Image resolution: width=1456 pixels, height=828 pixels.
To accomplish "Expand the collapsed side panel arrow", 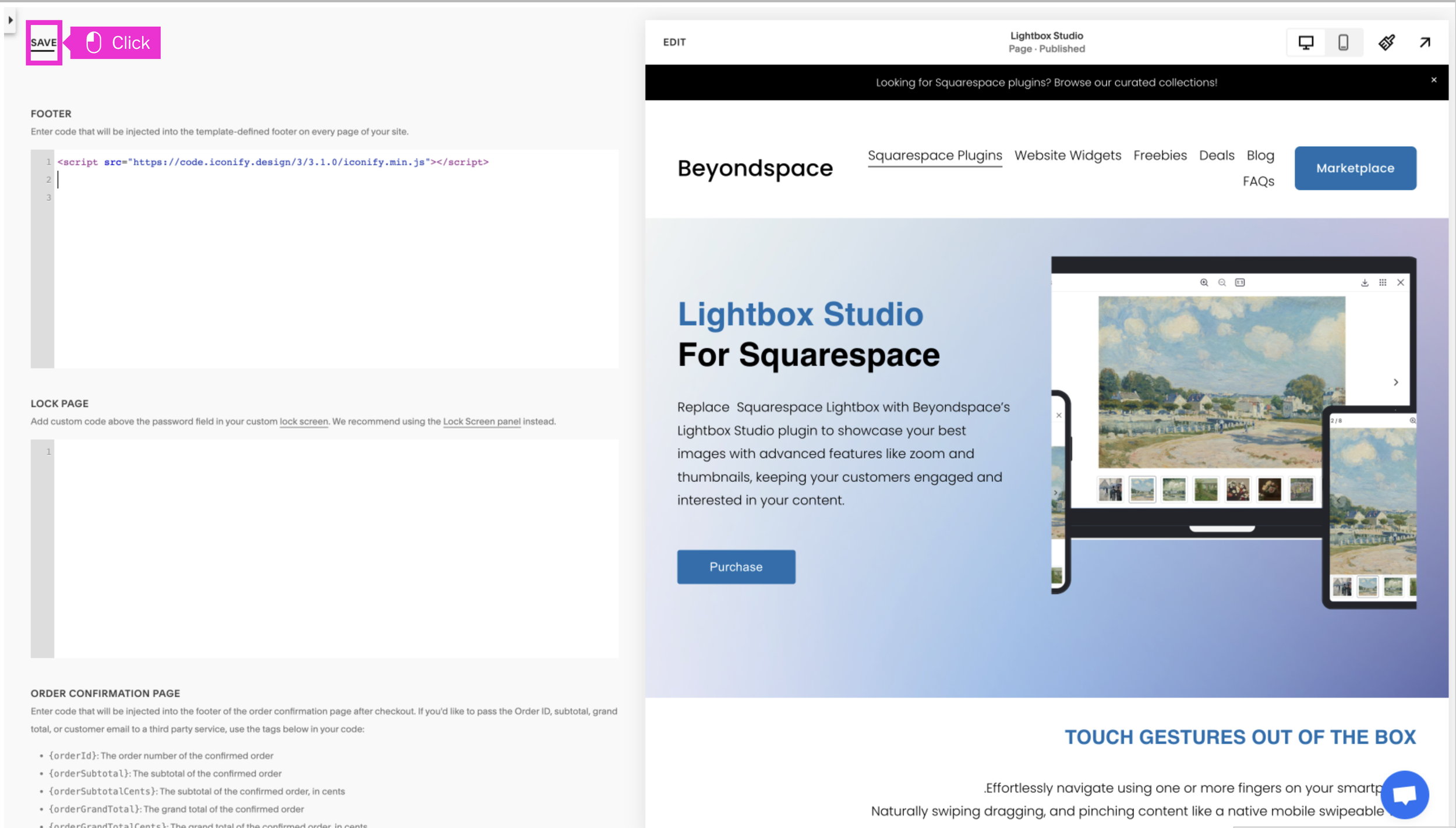I will (10, 20).
